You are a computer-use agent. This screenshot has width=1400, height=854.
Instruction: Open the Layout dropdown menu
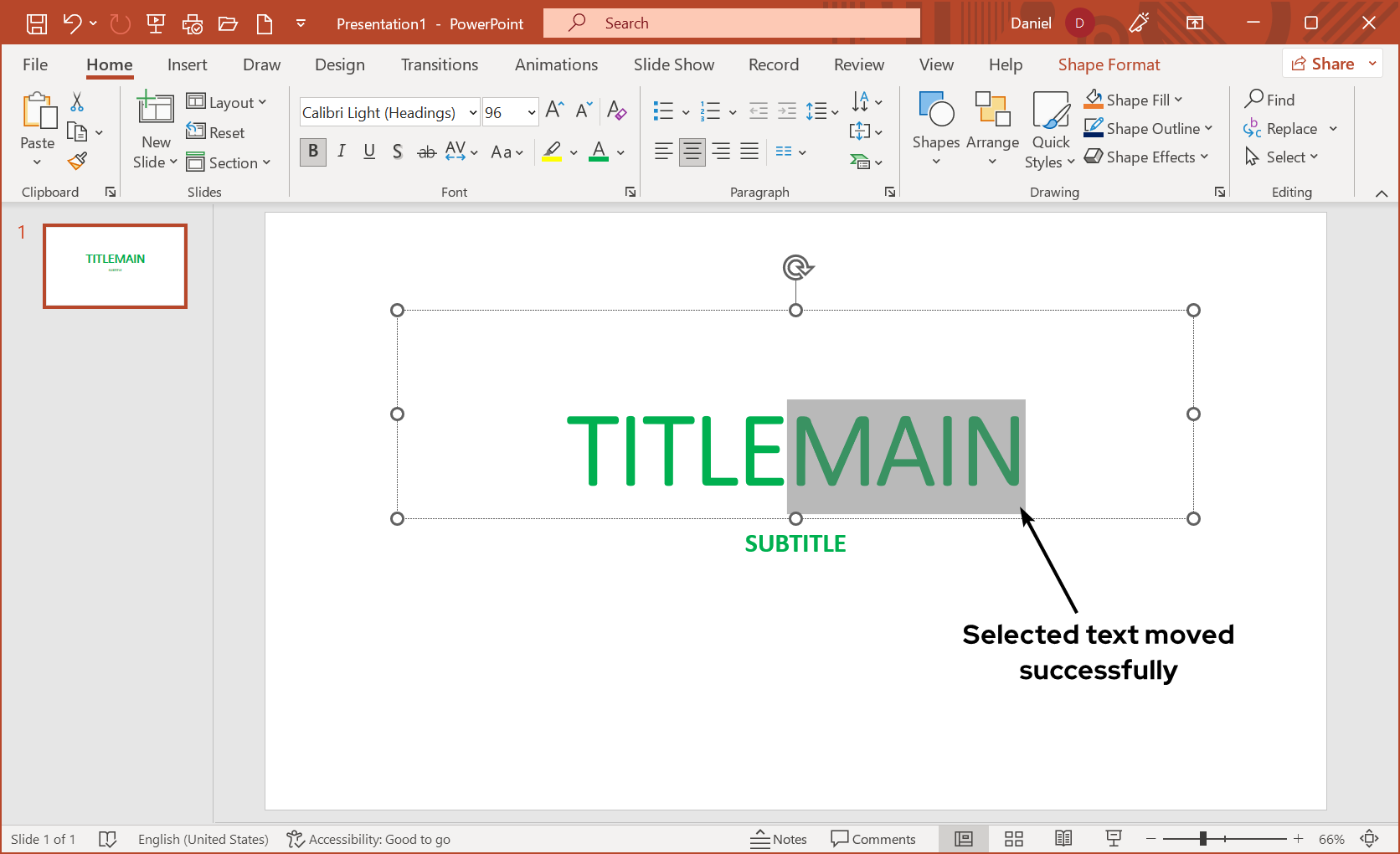point(227,102)
